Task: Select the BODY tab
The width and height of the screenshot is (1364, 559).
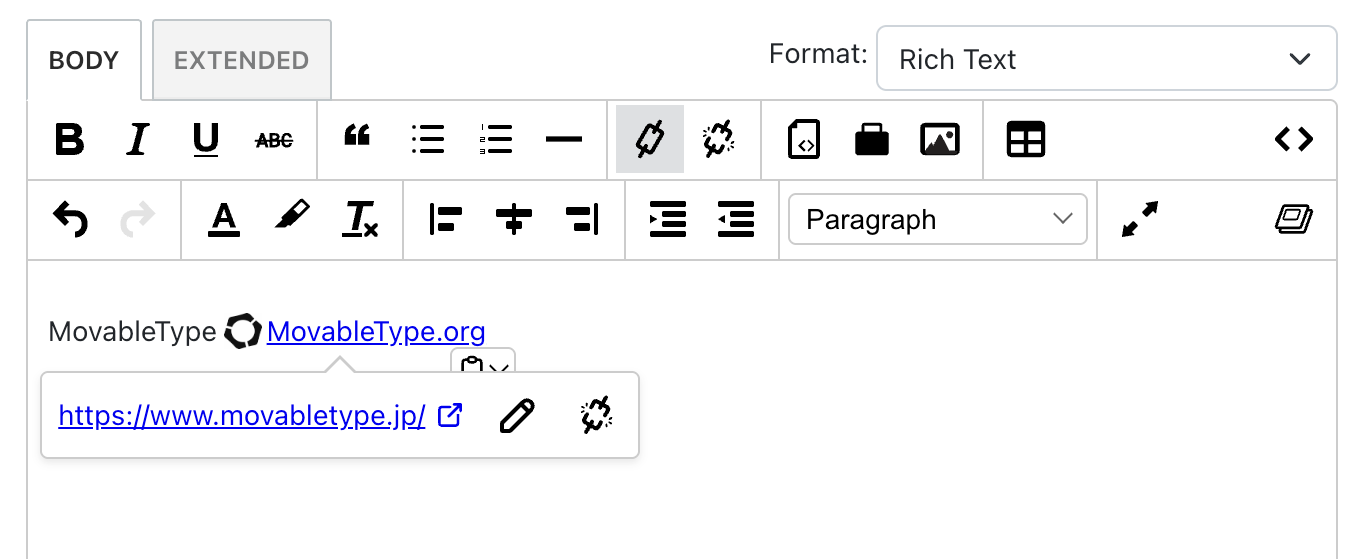Action: [x=84, y=60]
